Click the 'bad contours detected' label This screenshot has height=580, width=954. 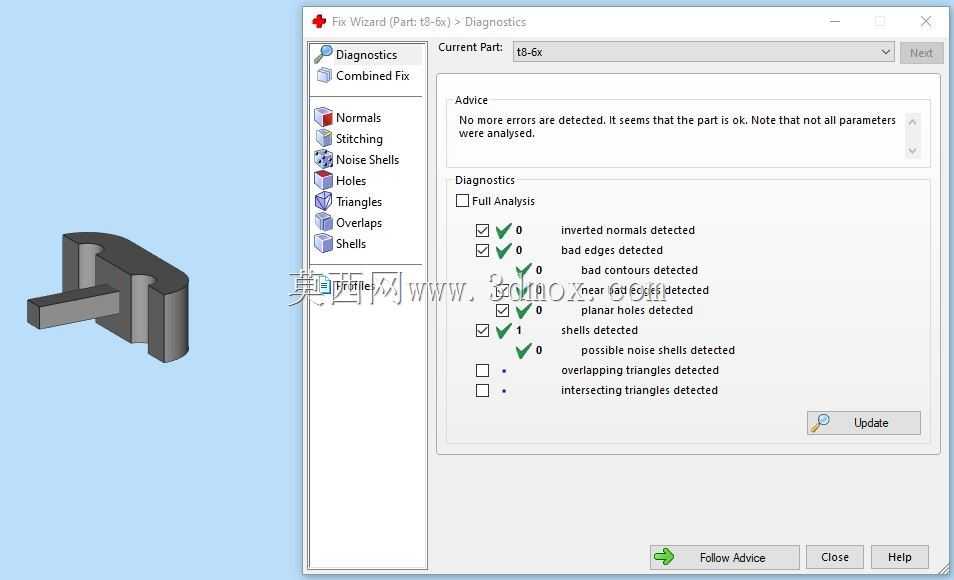click(x=639, y=270)
